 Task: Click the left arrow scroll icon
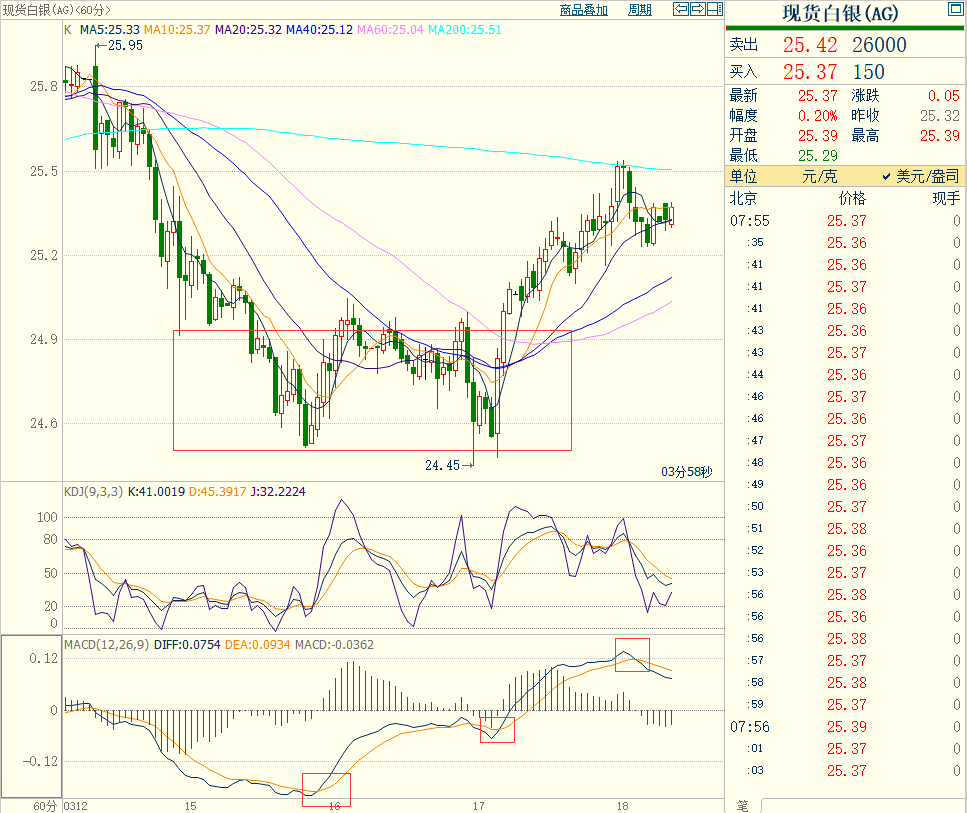tap(680, 10)
